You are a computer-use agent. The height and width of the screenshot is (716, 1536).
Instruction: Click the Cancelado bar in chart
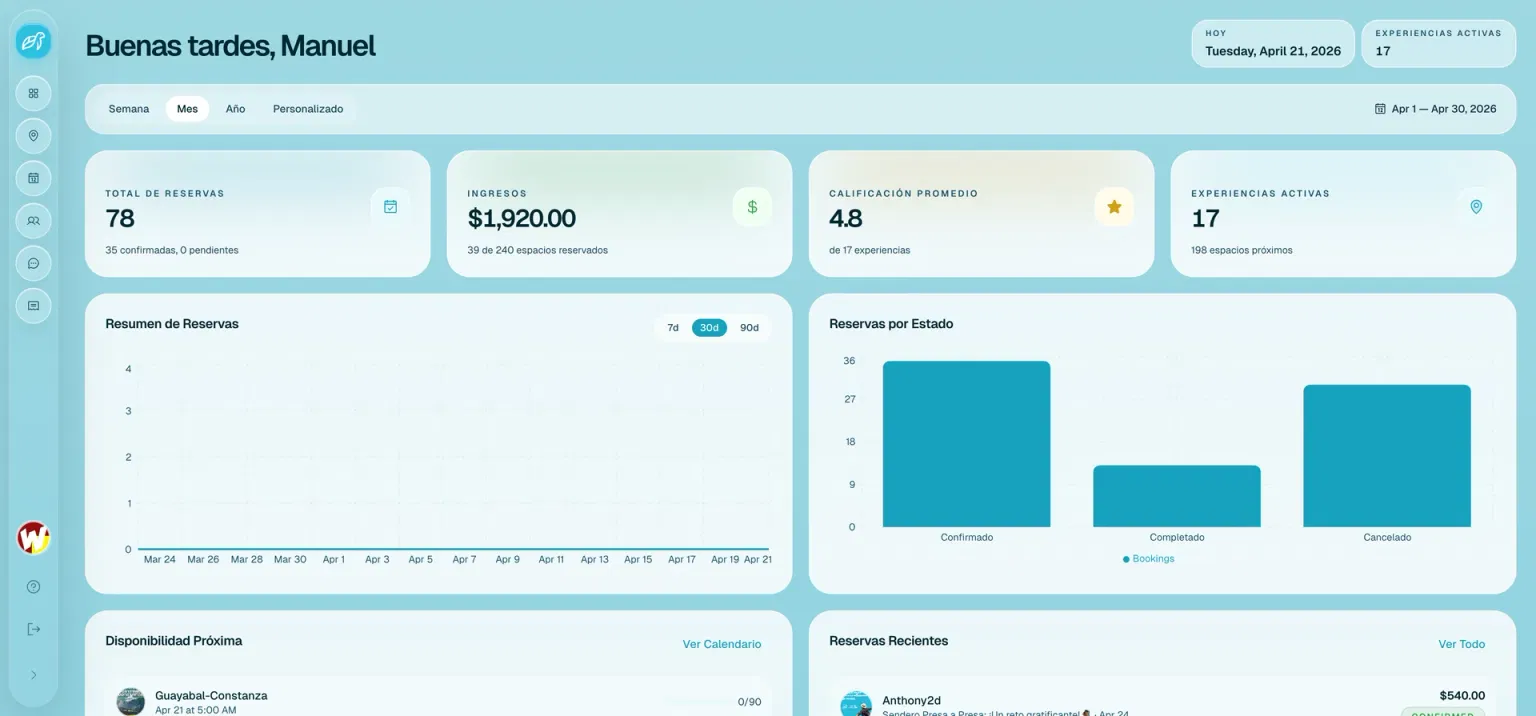[x=1387, y=456]
